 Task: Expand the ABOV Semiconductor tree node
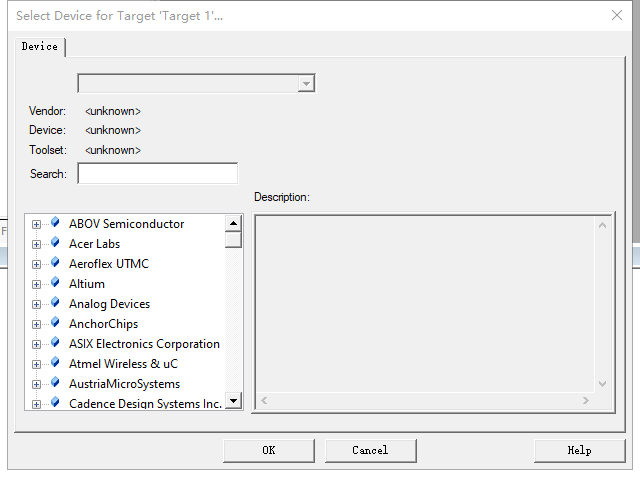click(37, 225)
